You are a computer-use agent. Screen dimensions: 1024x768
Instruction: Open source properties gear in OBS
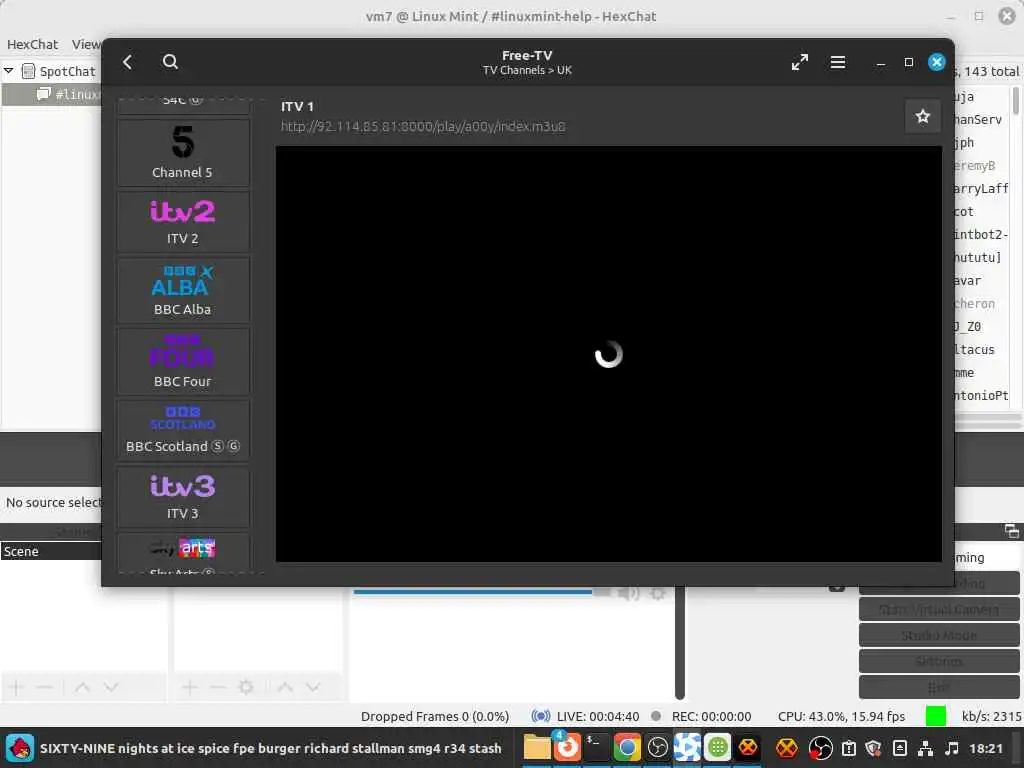point(246,687)
